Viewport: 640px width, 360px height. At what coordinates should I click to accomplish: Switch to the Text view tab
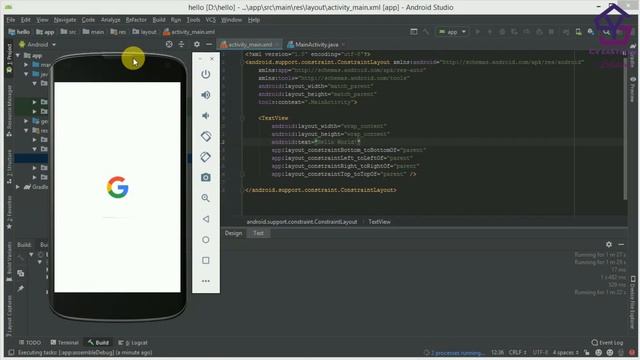coord(258,233)
